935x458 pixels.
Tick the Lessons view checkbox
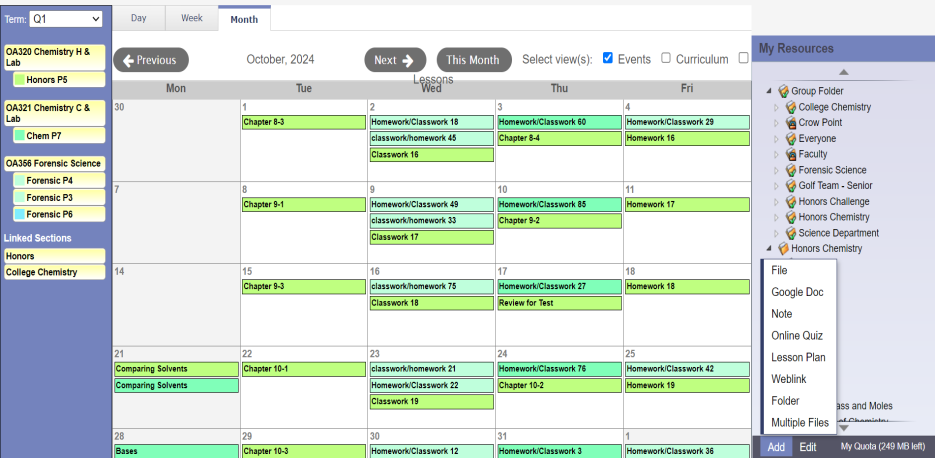[x=743, y=59]
